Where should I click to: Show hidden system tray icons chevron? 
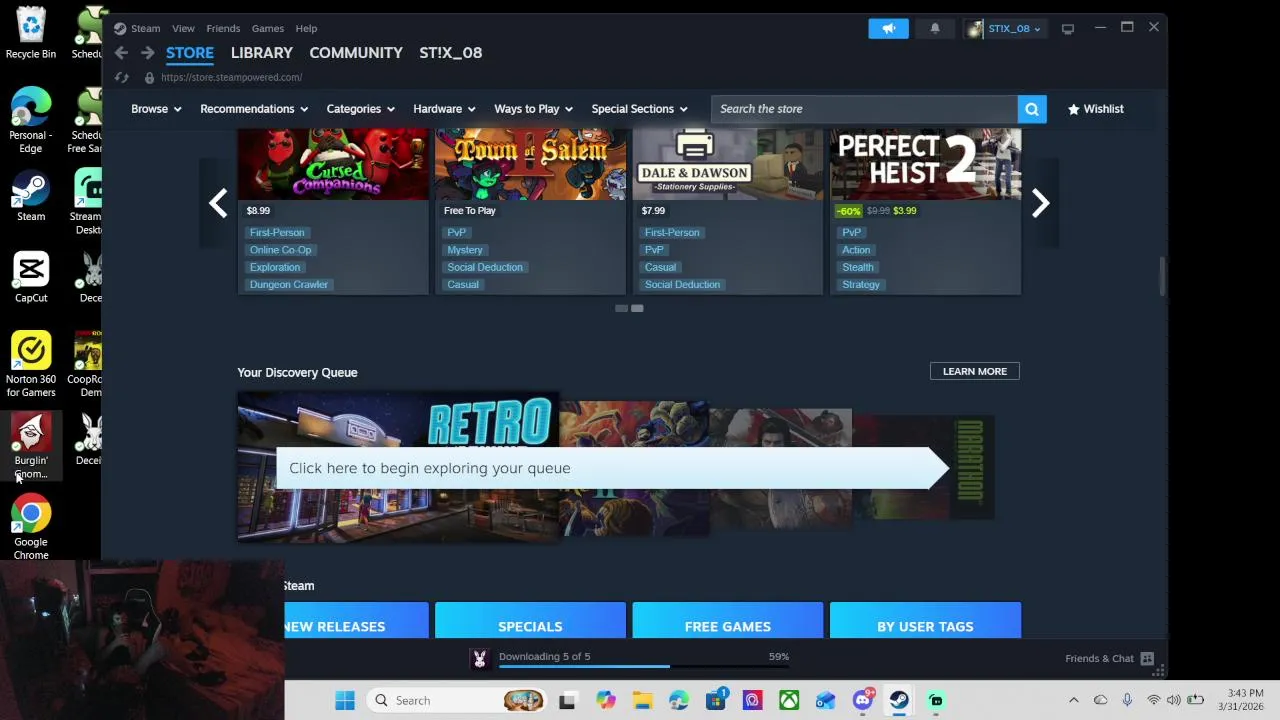click(1074, 700)
